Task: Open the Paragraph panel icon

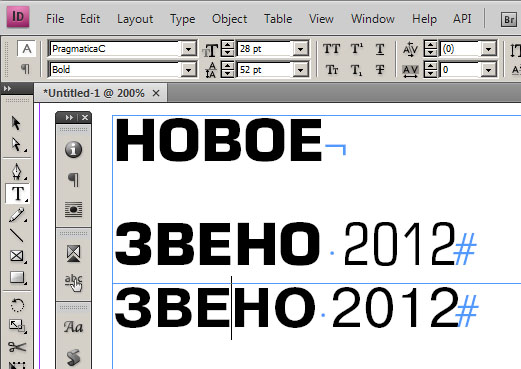Action: point(73,180)
